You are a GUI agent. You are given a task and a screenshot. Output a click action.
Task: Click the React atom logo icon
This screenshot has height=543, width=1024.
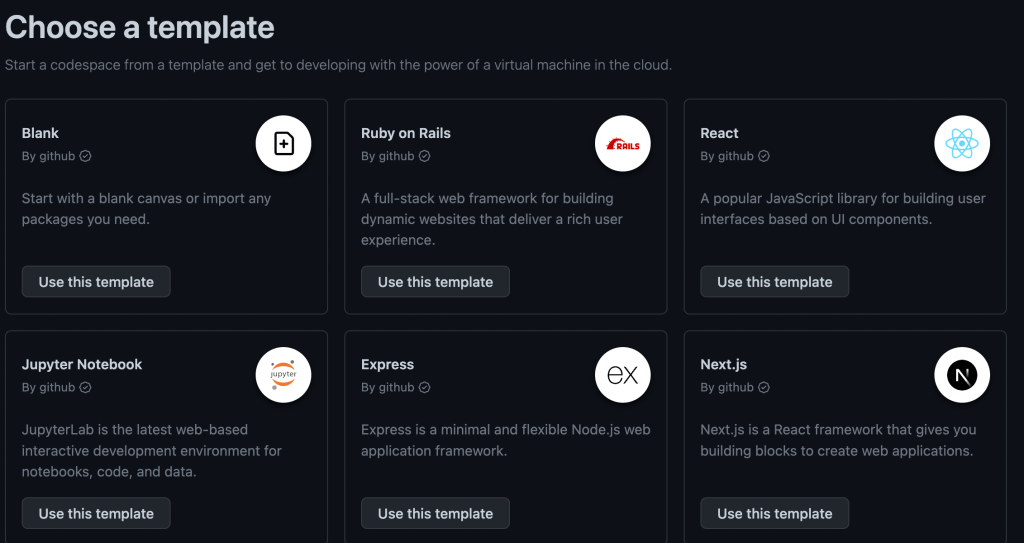point(962,144)
